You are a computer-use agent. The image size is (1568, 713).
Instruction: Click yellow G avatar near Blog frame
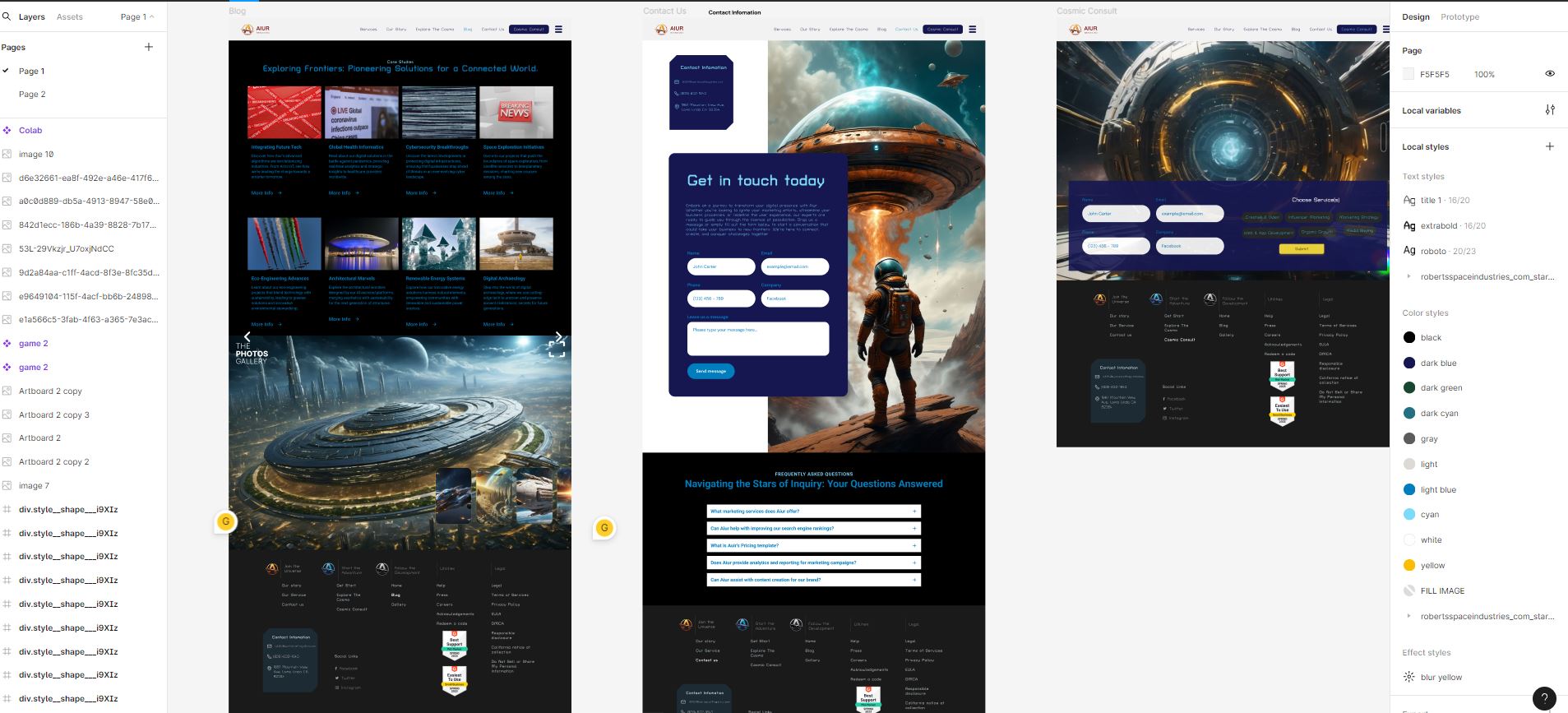(x=226, y=521)
